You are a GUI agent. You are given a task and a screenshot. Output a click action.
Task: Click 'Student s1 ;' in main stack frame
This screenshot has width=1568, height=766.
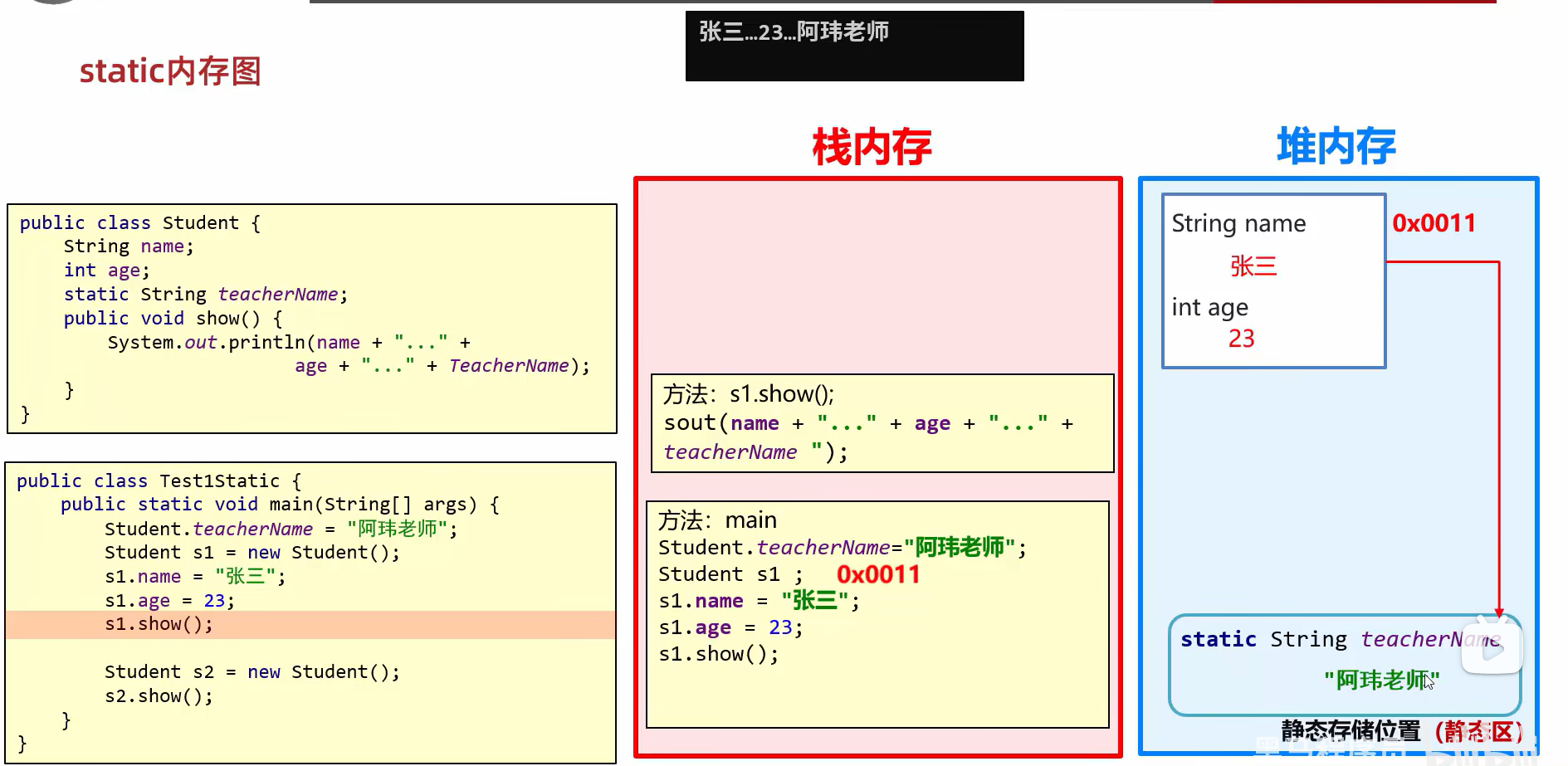[x=730, y=574]
